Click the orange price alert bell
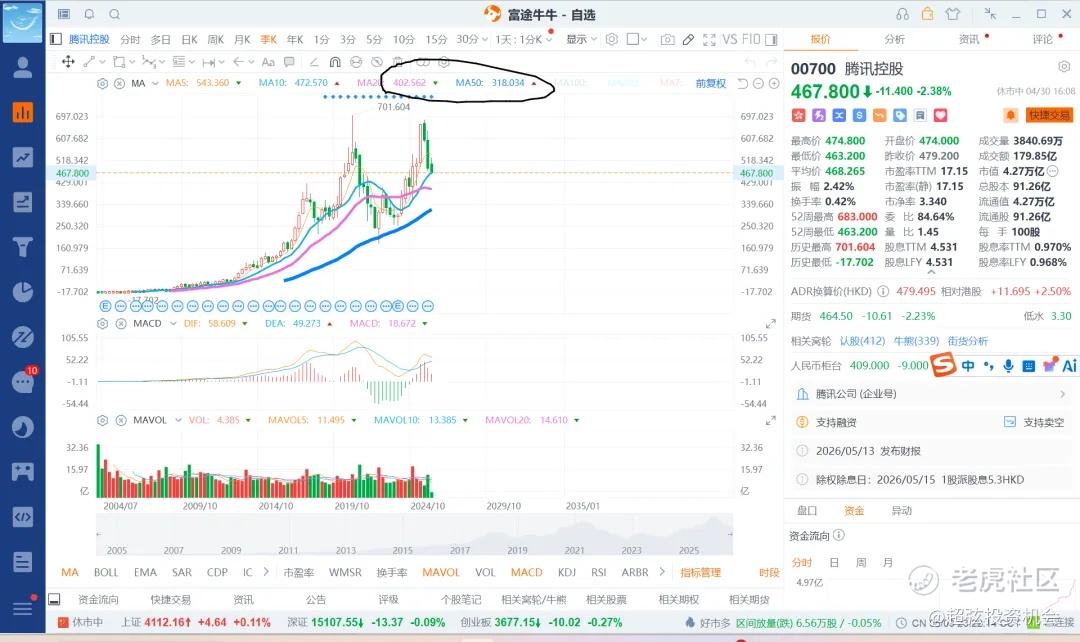This screenshot has width=1080, height=642. (x=1010, y=115)
